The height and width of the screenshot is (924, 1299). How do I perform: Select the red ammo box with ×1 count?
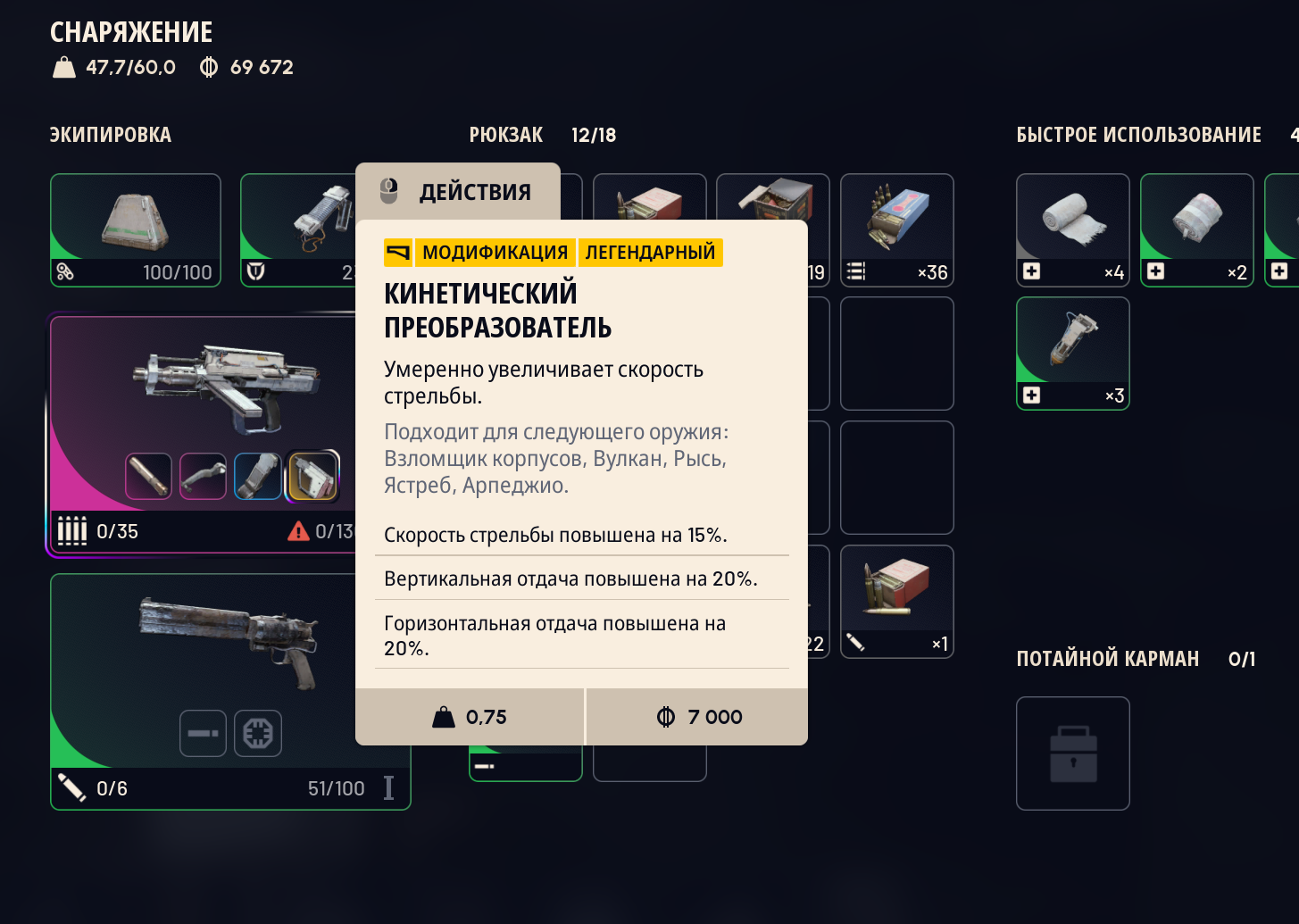[x=897, y=602]
